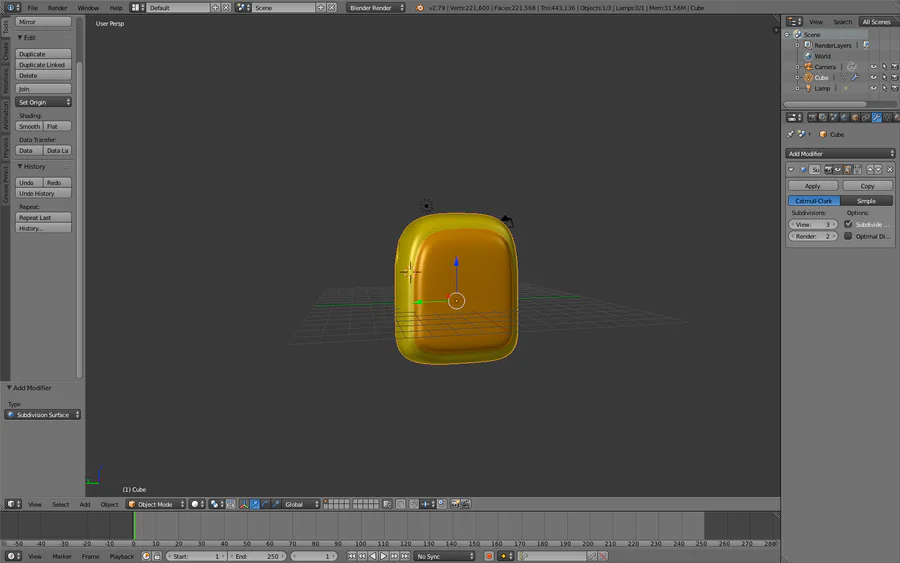Collapse the Edit panel in tool shelf
Viewport: 900px width, 563px height.
tap(20, 37)
